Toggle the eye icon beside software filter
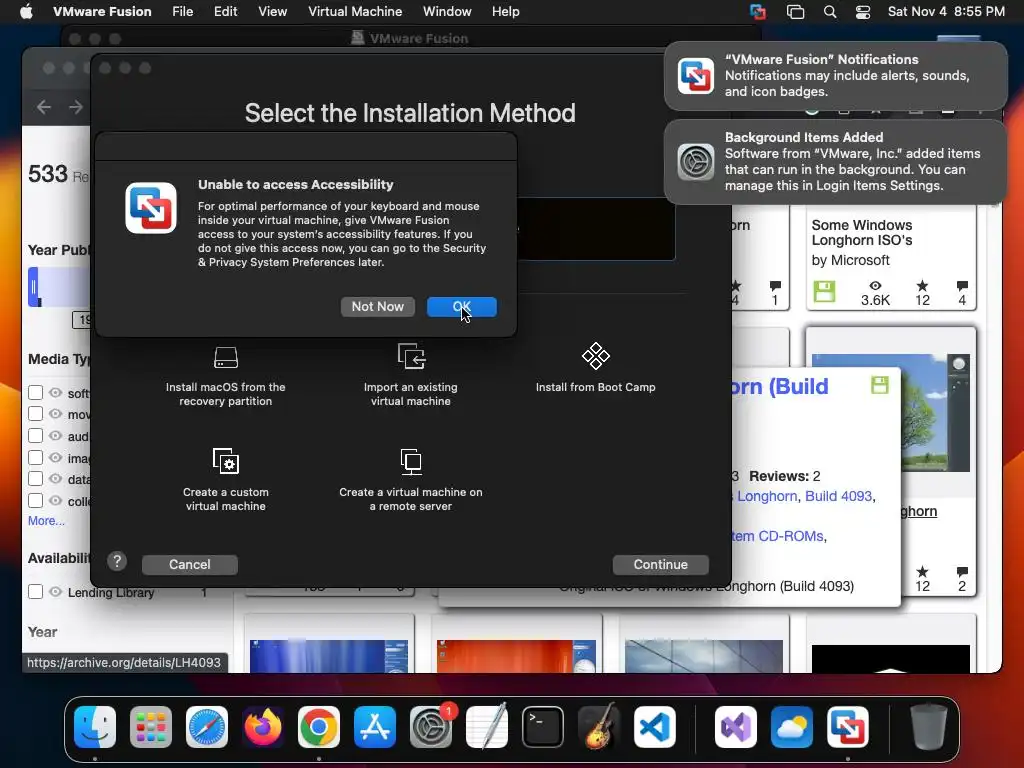This screenshot has width=1024, height=768. pos(56,392)
